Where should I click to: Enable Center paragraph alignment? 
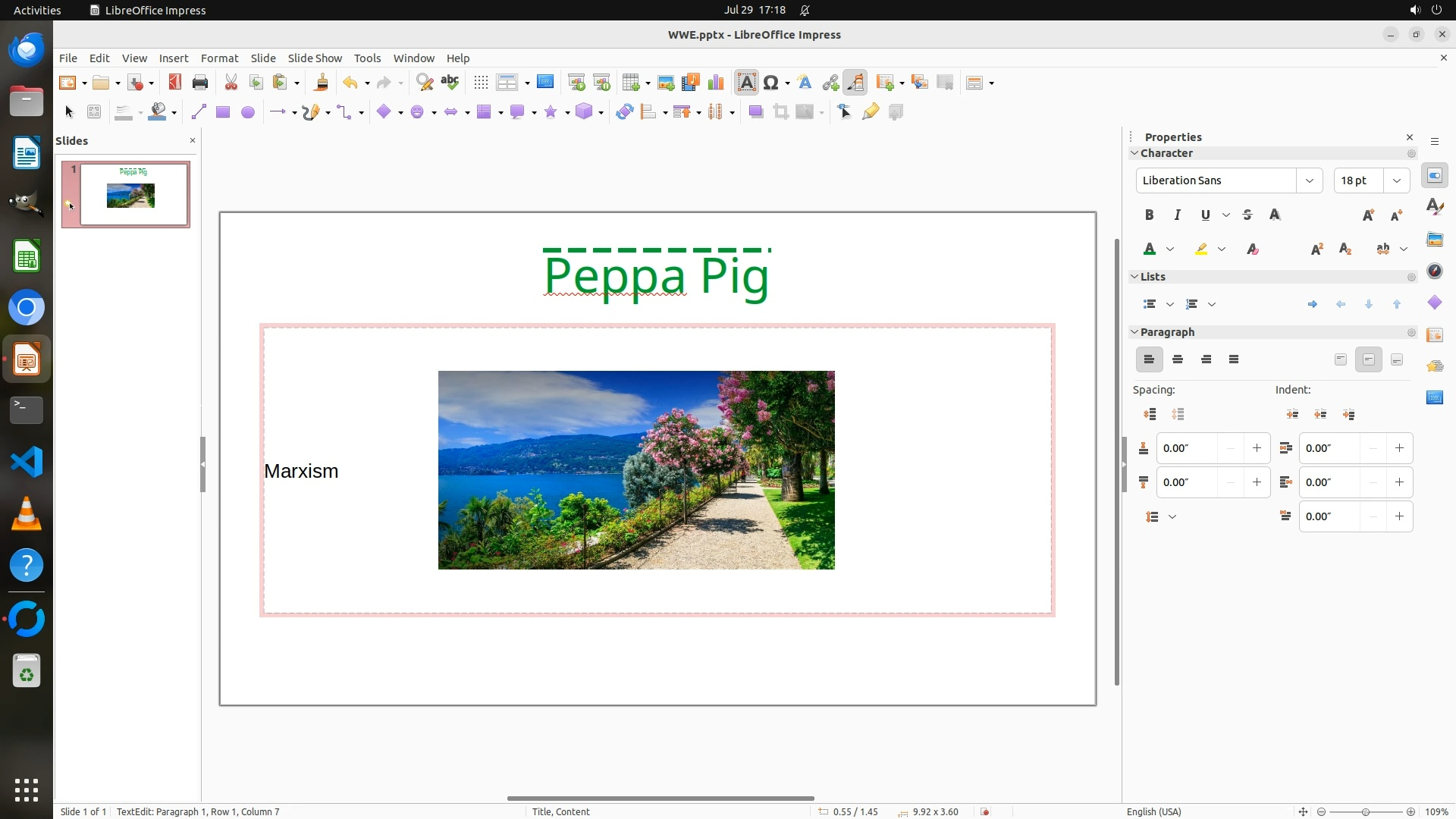tap(1178, 359)
